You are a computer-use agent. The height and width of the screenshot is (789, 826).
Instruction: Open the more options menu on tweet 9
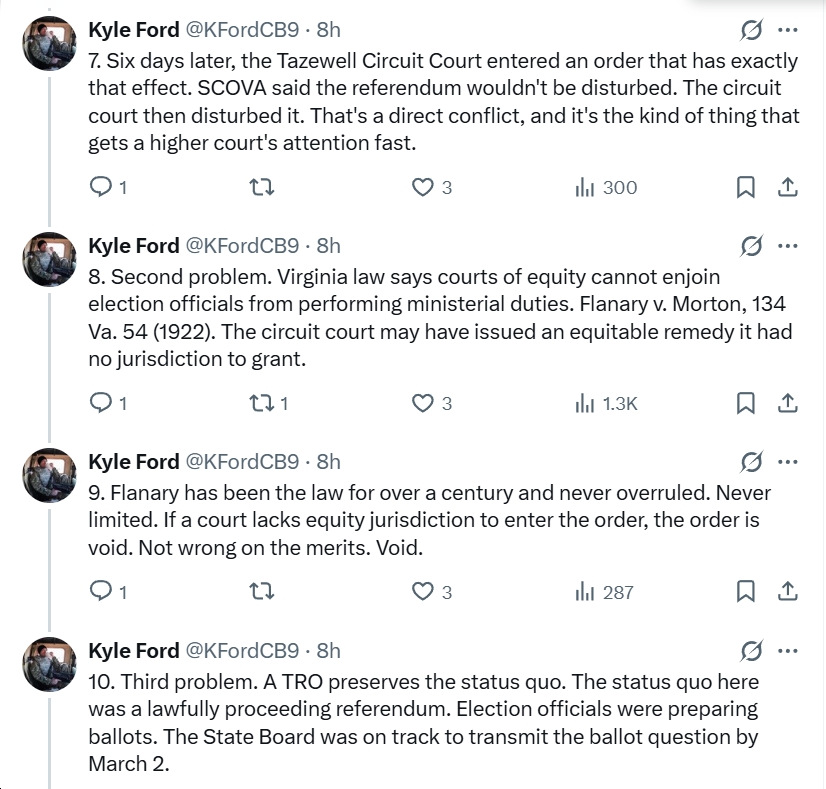(x=789, y=462)
